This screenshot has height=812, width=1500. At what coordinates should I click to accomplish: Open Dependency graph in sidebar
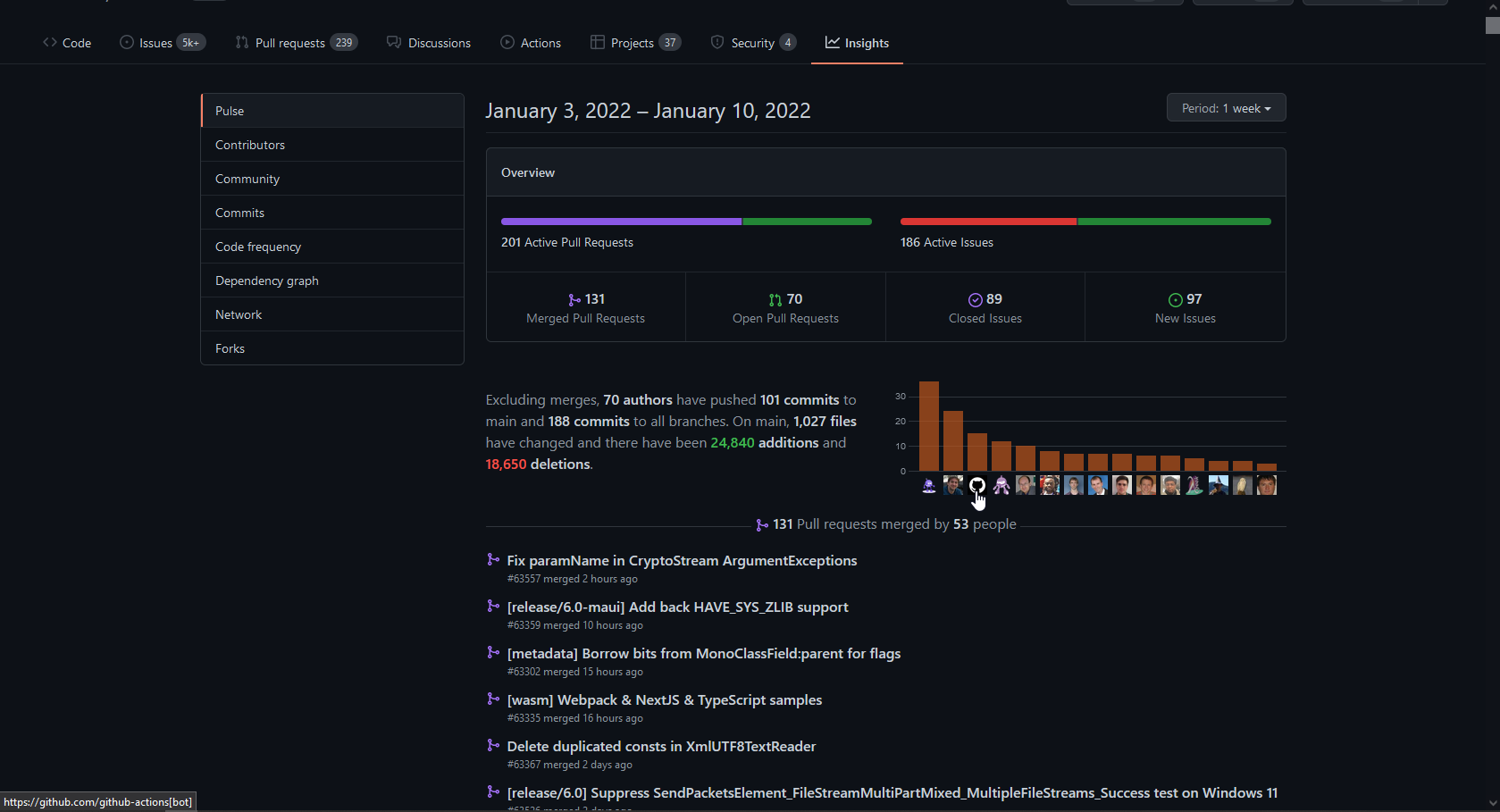pyautogui.click(x=332, y=280)
